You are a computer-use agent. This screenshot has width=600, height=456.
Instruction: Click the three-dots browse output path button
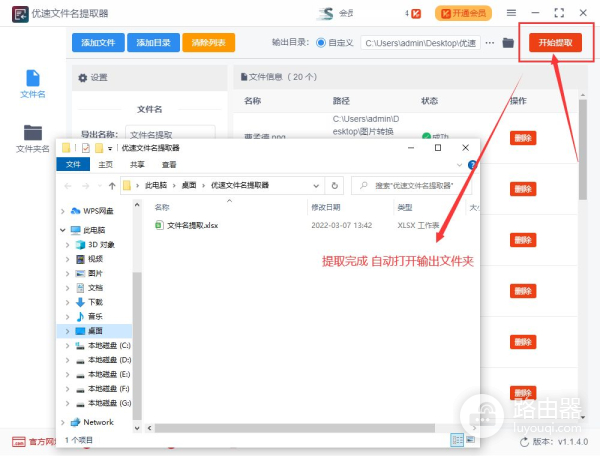coord(490,42)
